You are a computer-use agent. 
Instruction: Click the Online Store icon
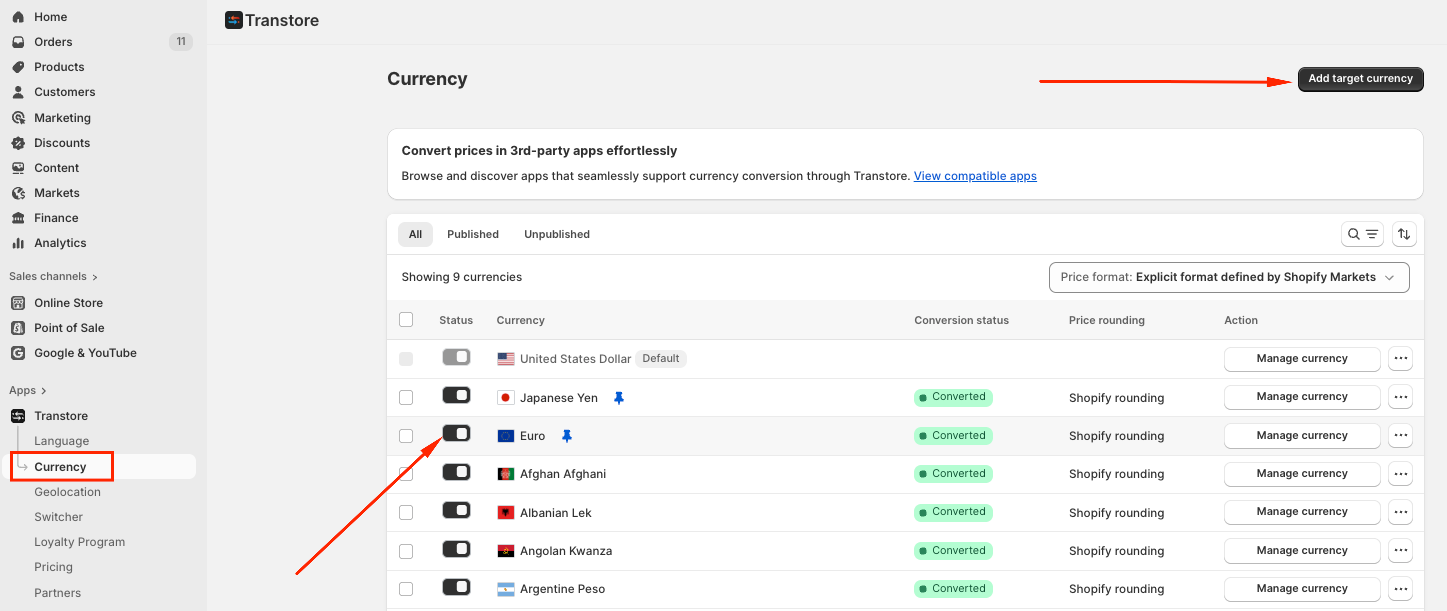18,303
